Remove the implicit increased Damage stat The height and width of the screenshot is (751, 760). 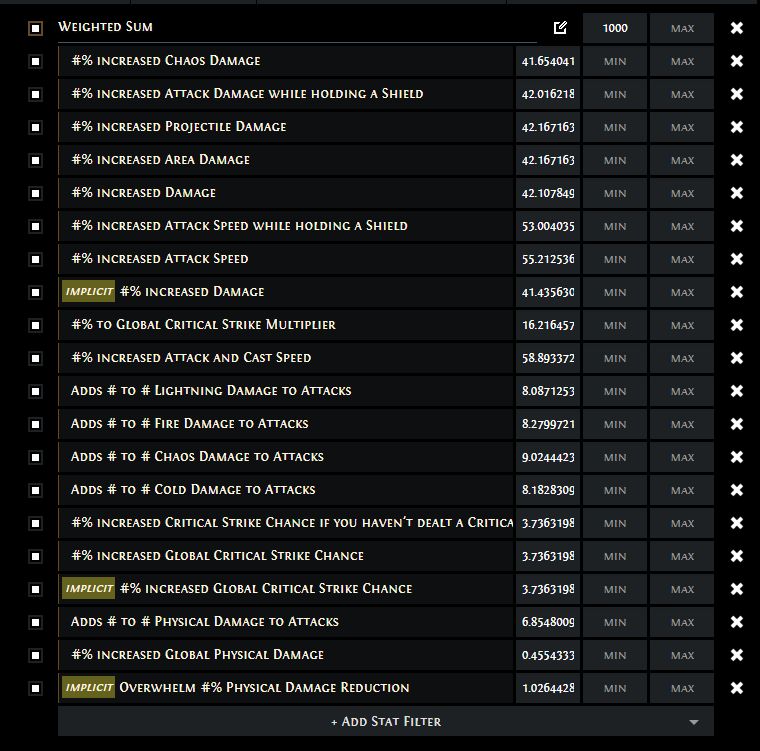[x=737, y=292]
